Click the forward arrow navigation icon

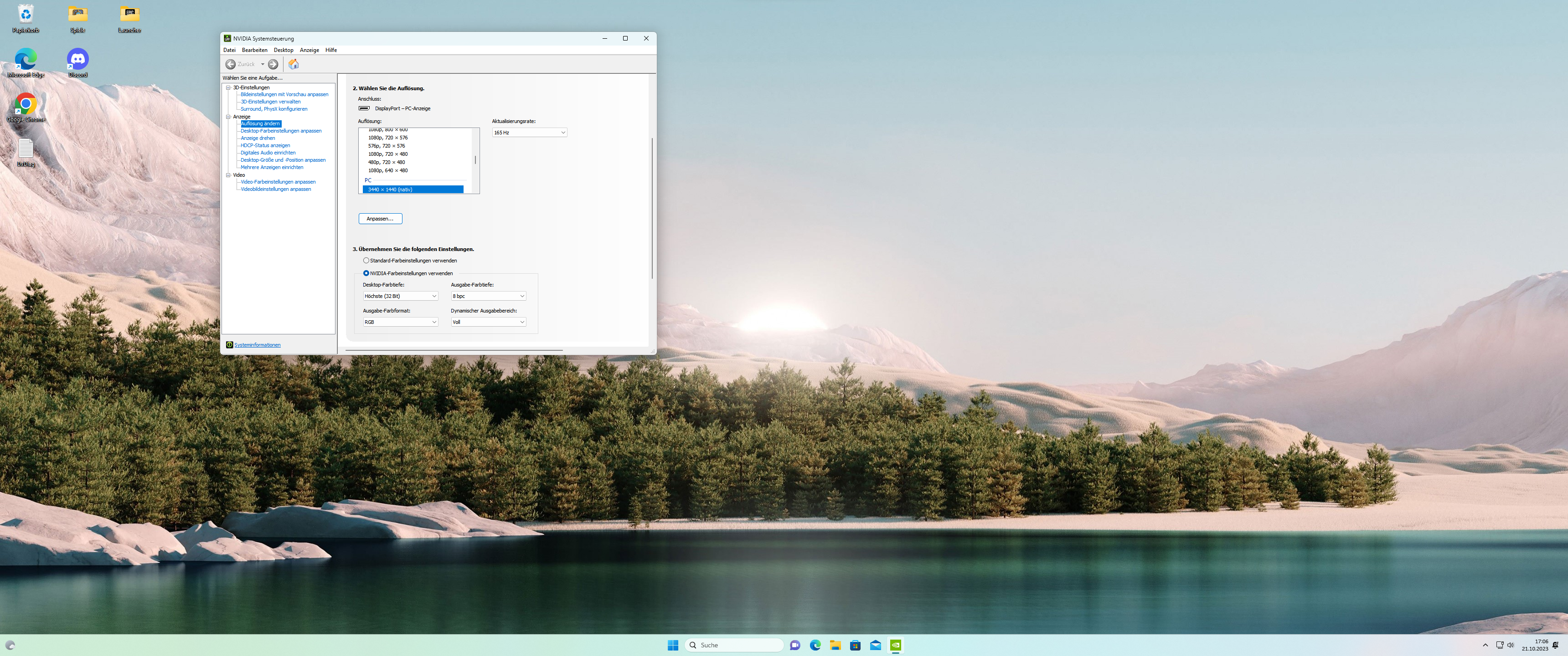point(273,64)
